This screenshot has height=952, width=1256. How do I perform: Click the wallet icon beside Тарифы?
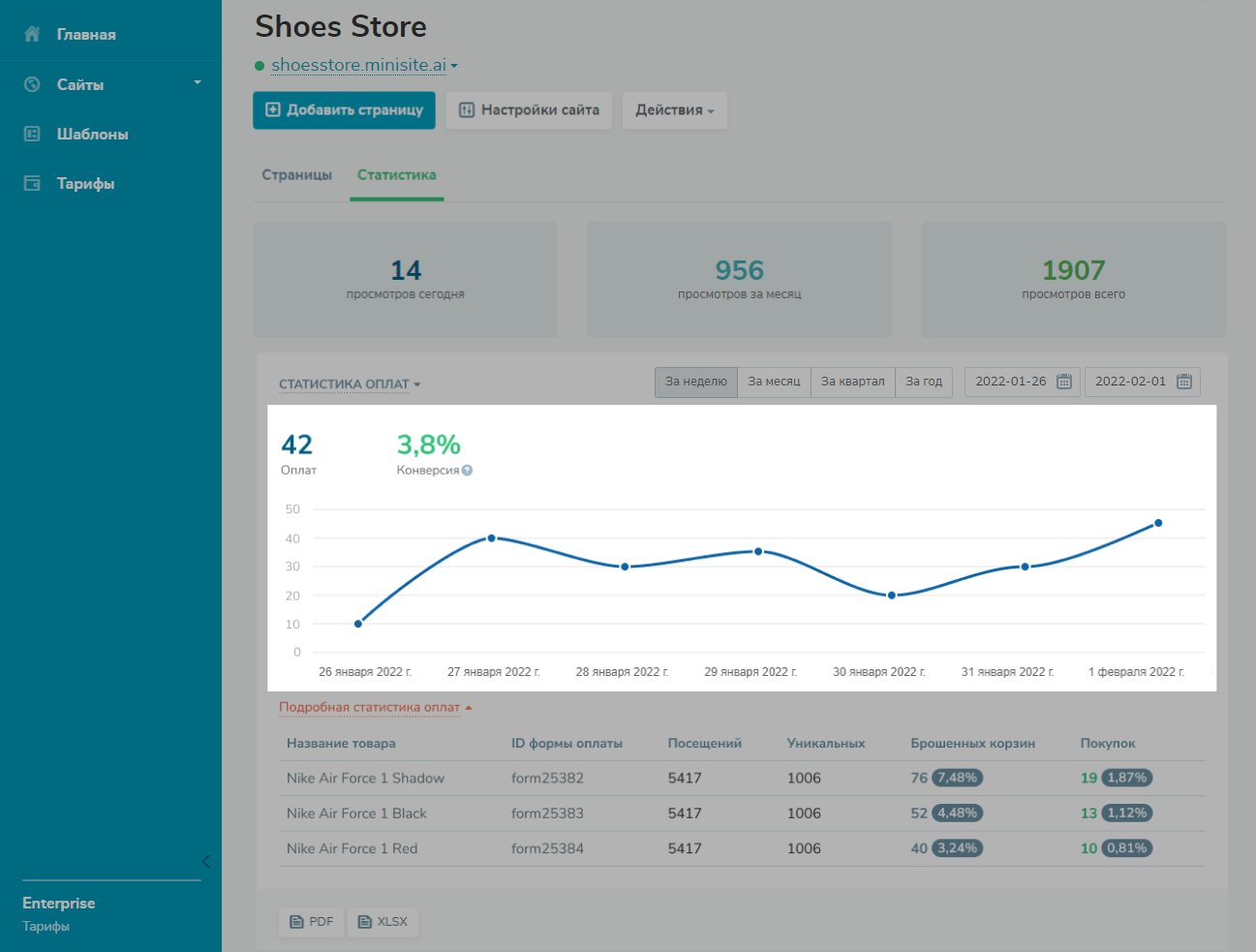[x=32, y=183]
